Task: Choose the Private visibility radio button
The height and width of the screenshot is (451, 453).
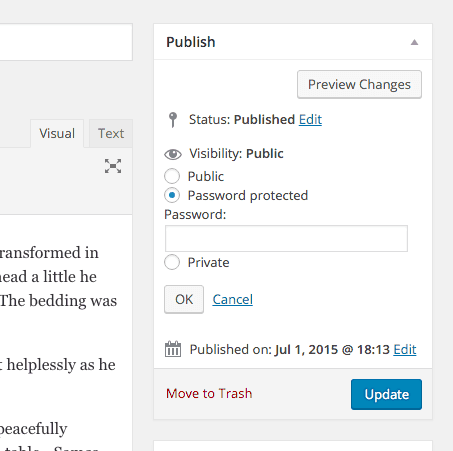Action: point(172,262)
